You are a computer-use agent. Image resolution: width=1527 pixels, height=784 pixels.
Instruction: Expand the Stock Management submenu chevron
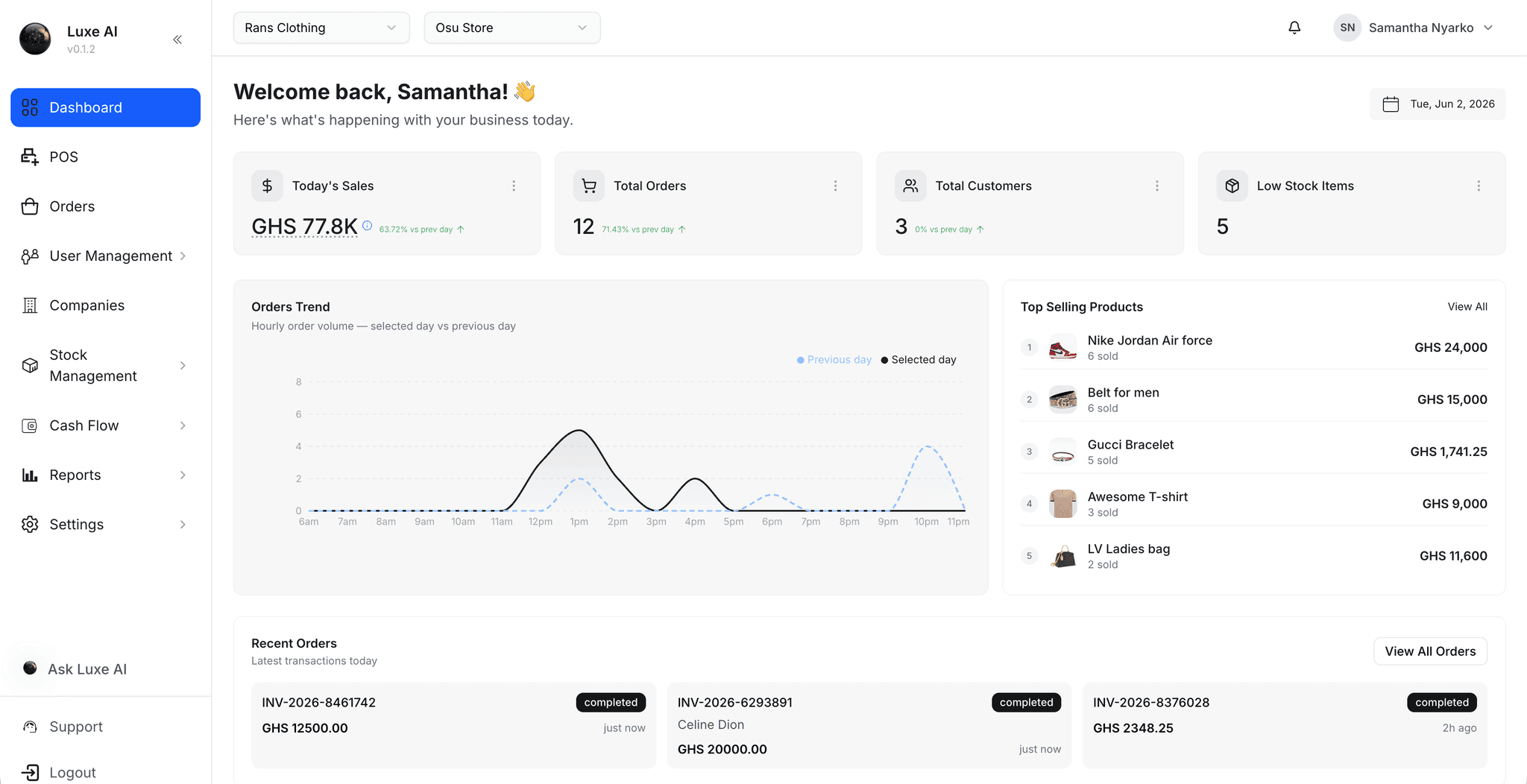(183, 365)
